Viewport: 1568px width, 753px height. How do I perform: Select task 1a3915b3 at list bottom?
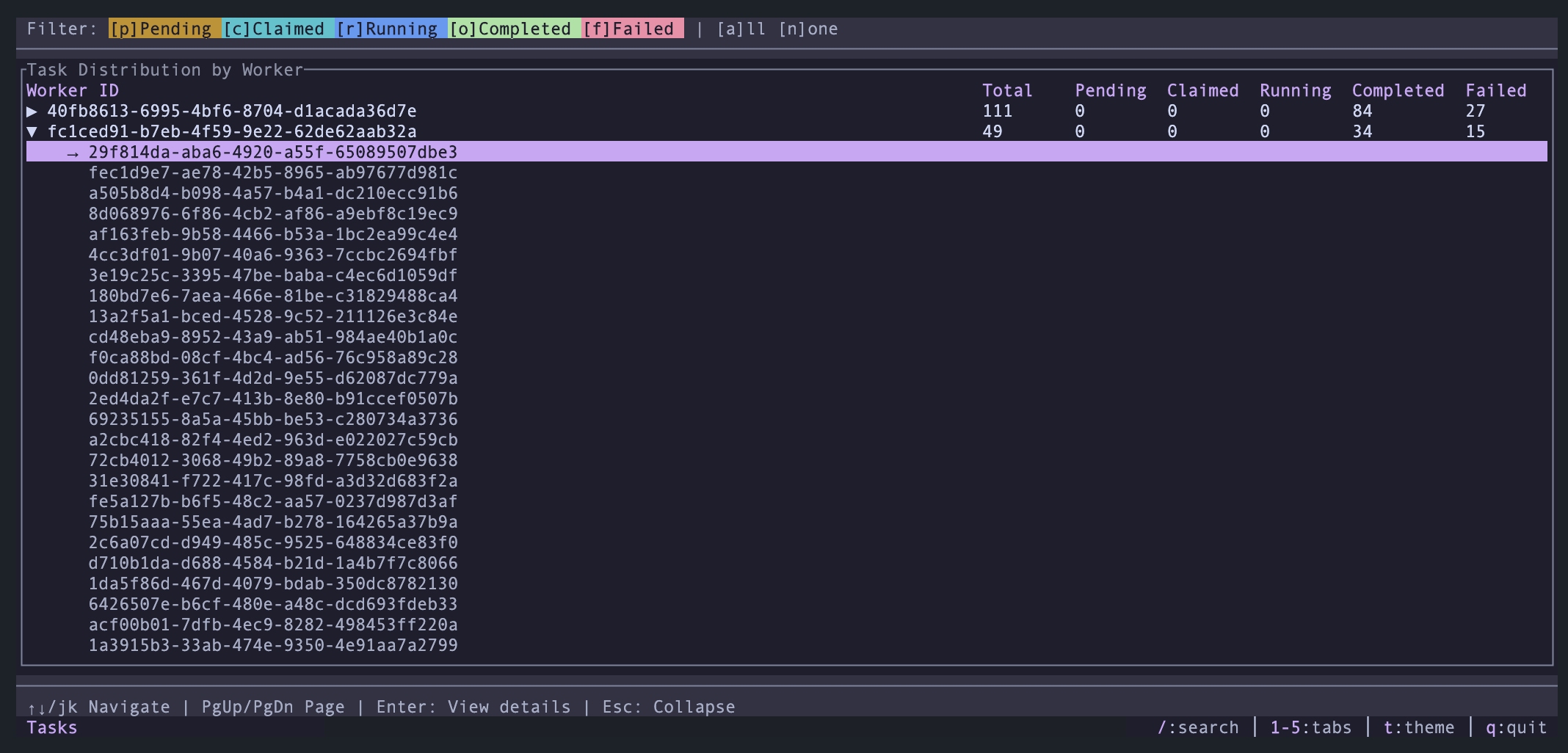(x=272, y=645)
